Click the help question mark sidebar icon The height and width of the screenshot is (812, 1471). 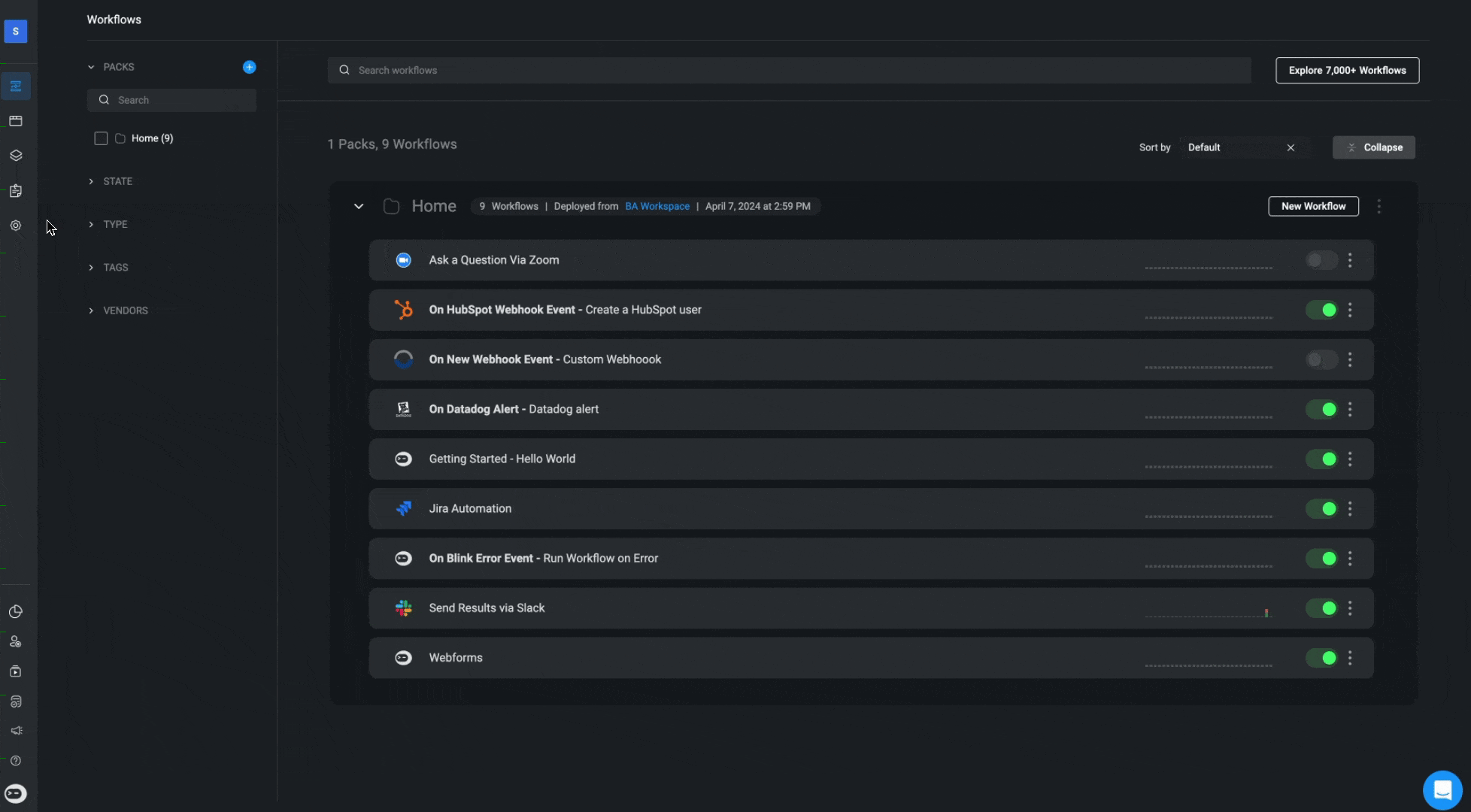click(16, 761)
